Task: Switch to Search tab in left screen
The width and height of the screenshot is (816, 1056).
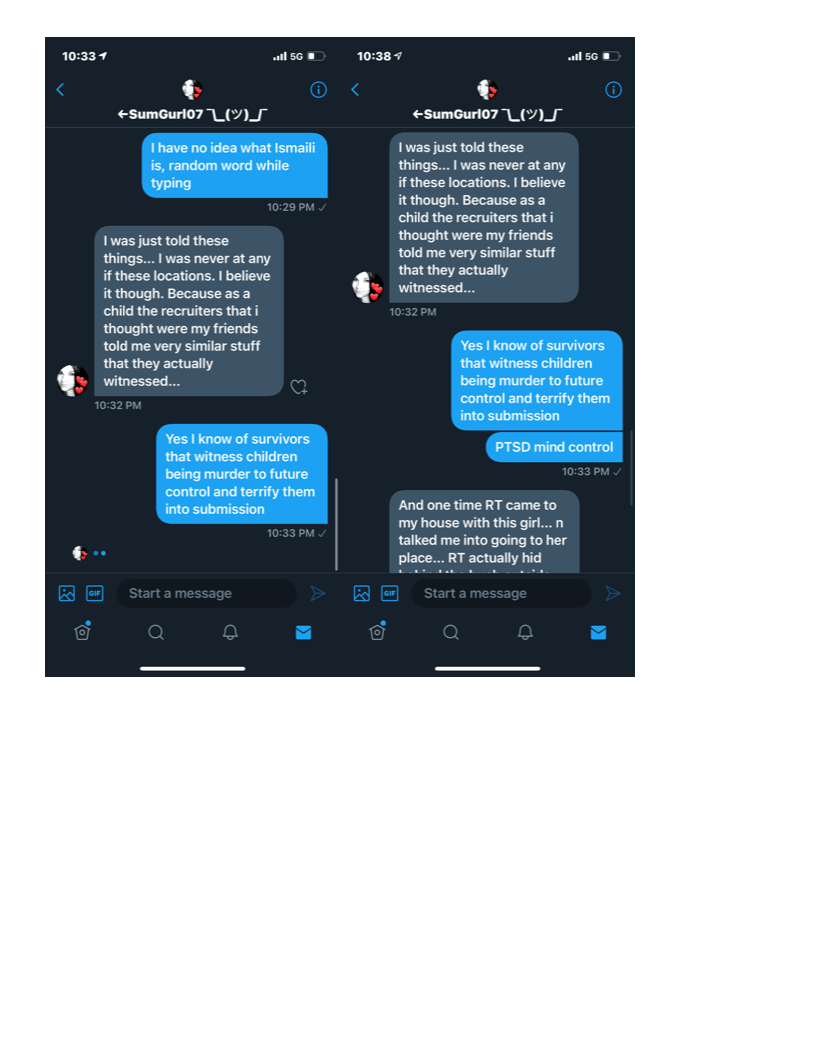Action: click(156, 632)
